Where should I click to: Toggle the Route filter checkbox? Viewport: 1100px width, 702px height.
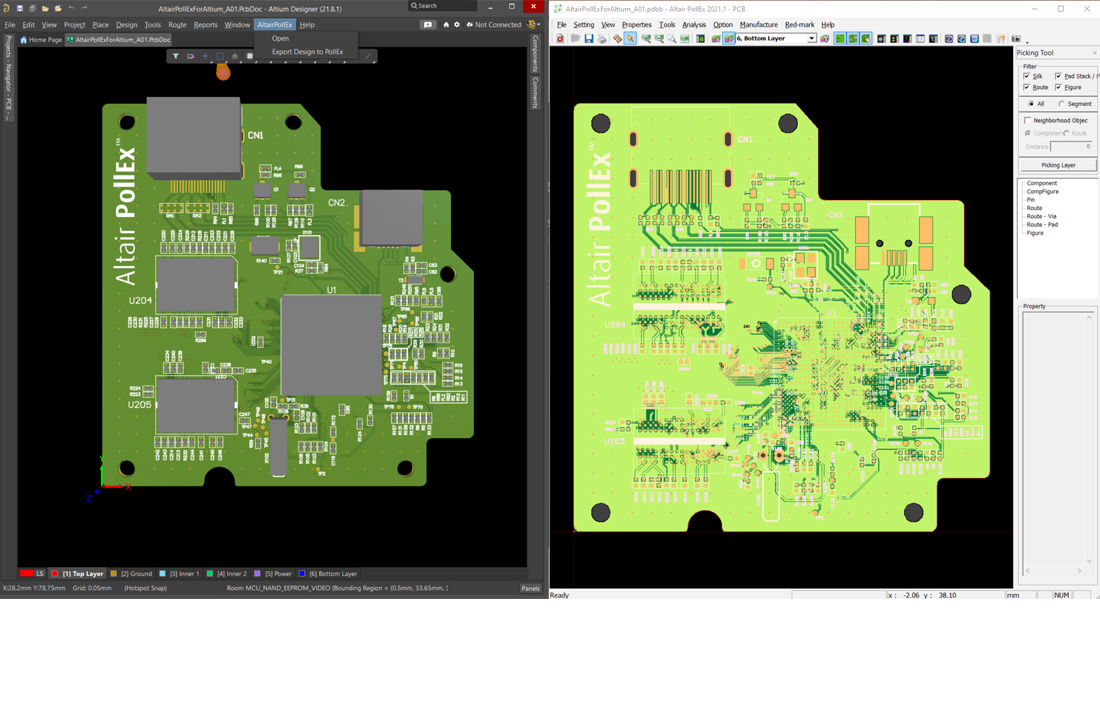(1027, 87)
